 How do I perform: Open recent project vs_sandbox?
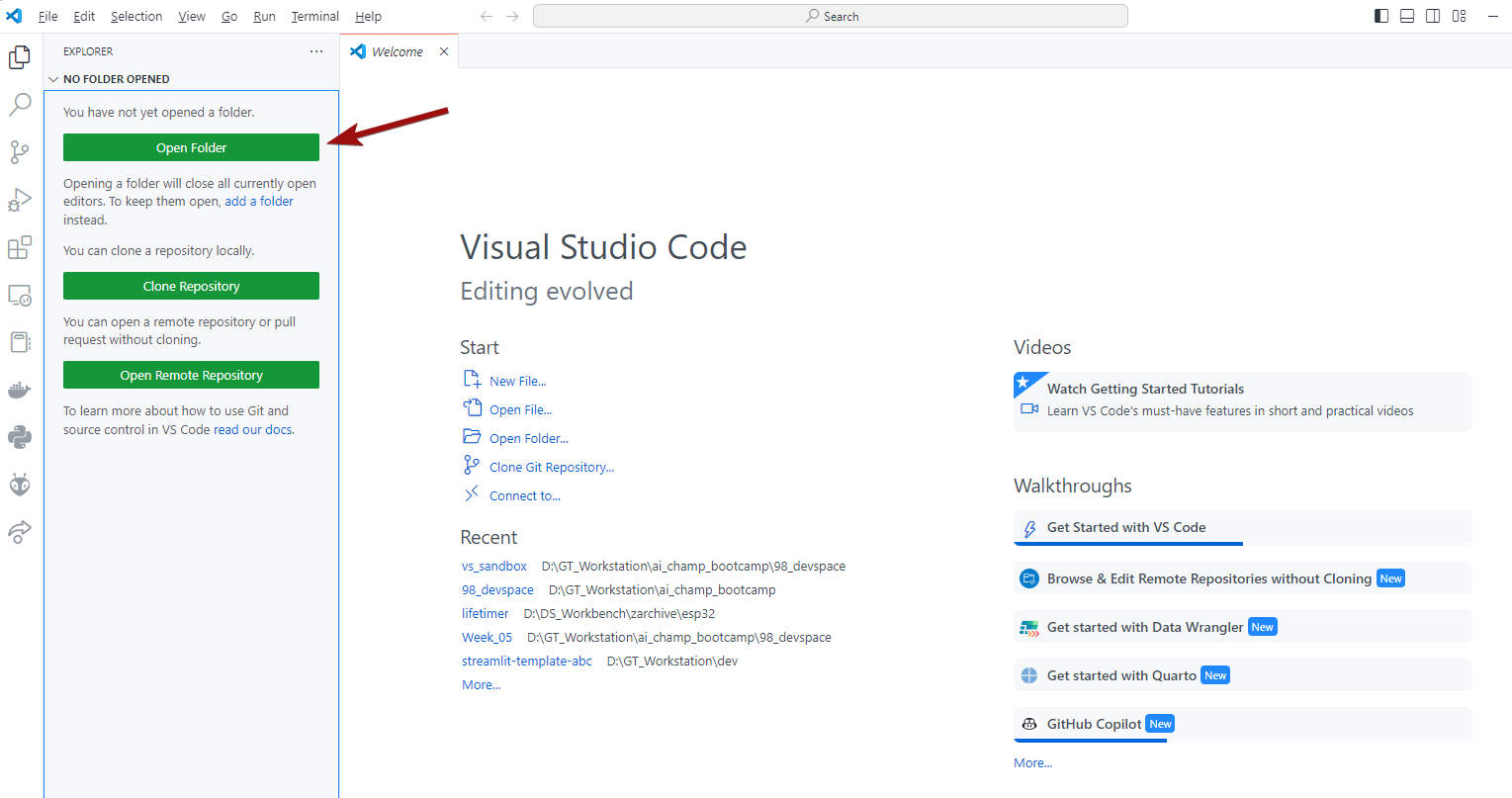[x=494, y=567]
